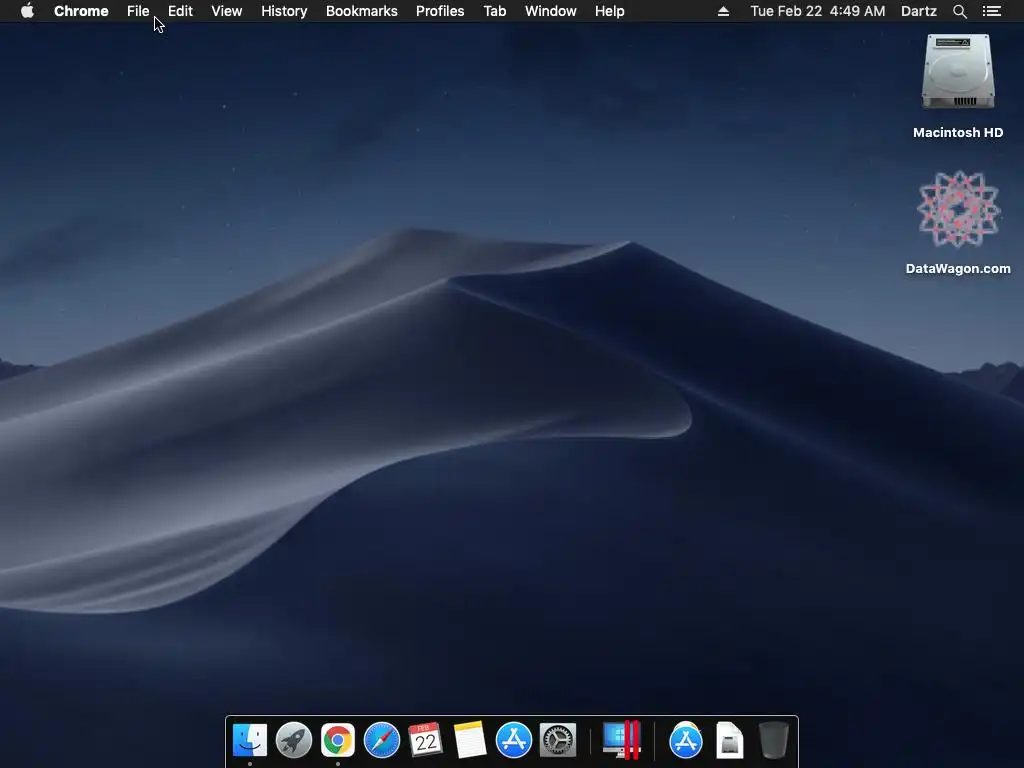The image size is (1024, 768).
Task: Open Finder from the Dock
Action: tap(250, 741)
